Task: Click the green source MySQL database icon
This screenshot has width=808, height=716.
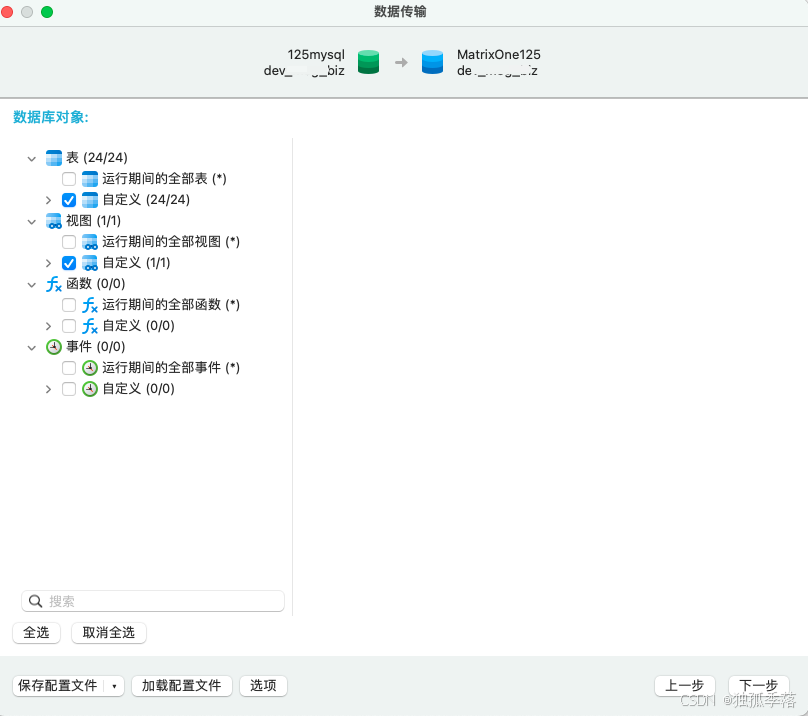Action: [368, 61]
